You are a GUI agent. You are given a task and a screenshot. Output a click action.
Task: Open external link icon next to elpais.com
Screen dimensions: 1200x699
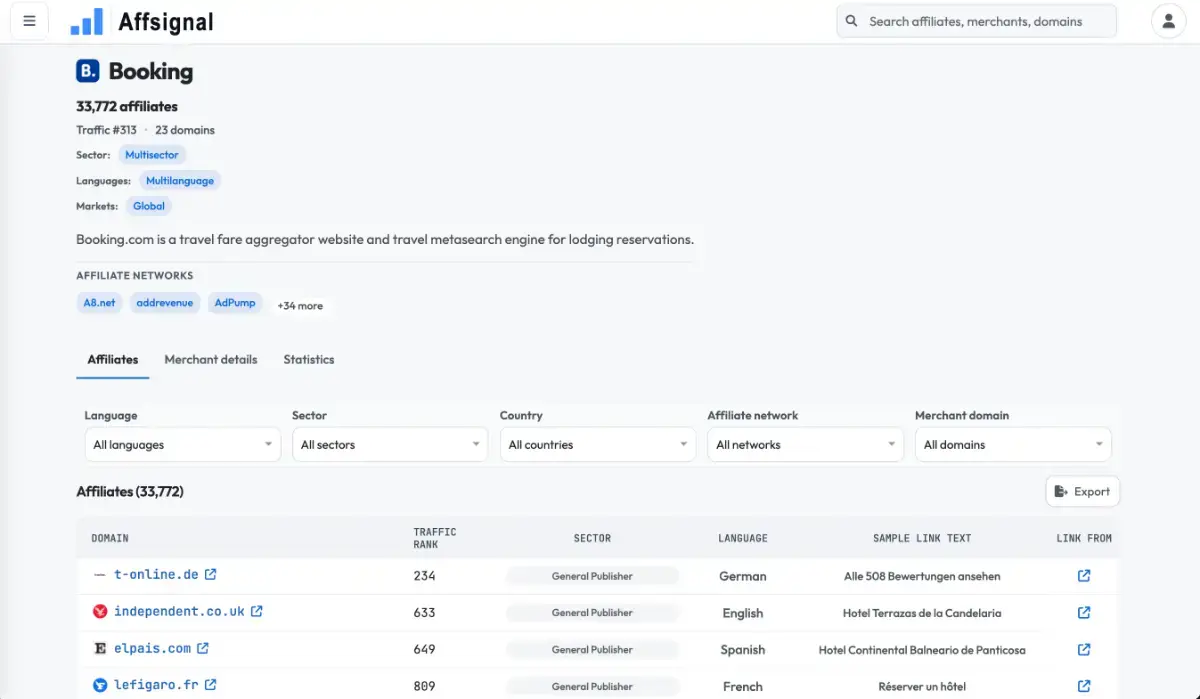pyautogui.click(x=202, y=648)
